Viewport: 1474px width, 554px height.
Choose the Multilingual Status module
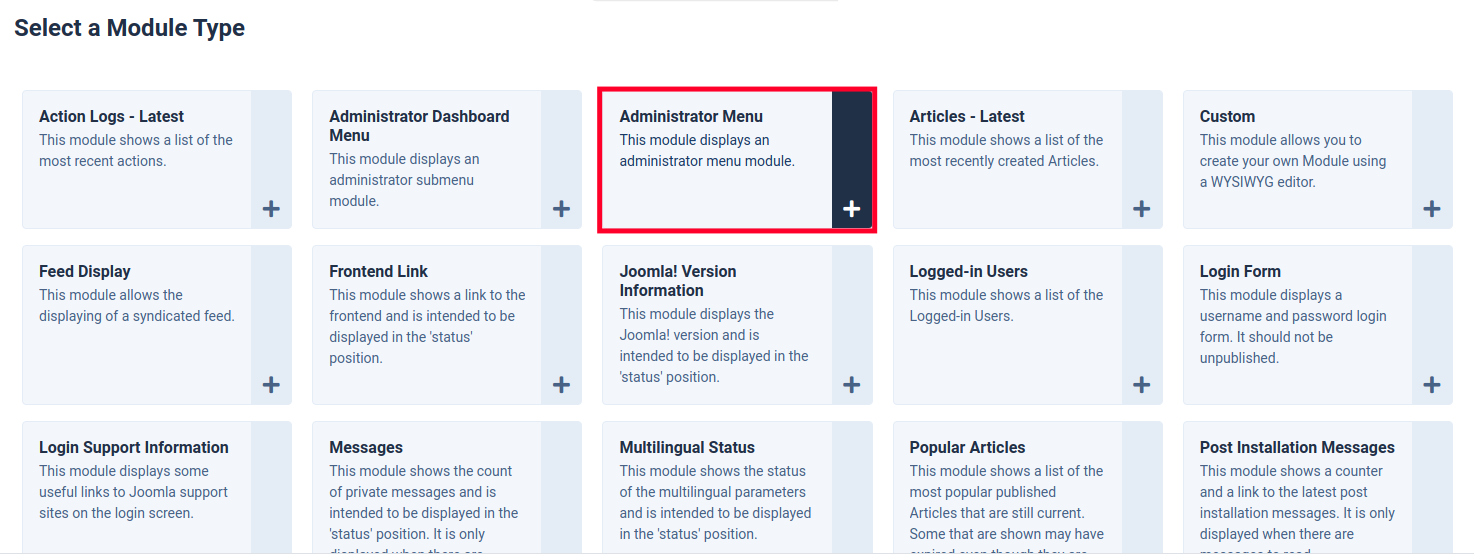pos(687,447)
